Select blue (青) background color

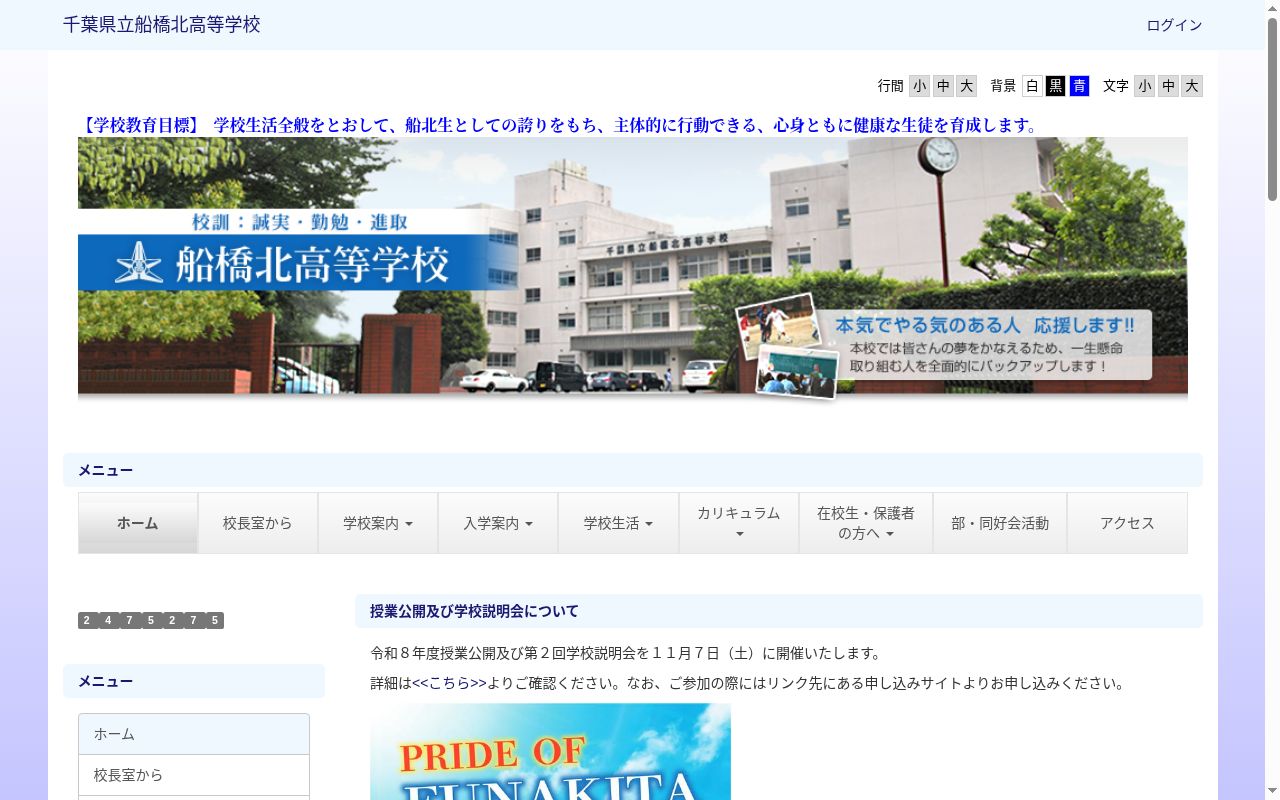pyautogui.click(x=1079, y=86)
